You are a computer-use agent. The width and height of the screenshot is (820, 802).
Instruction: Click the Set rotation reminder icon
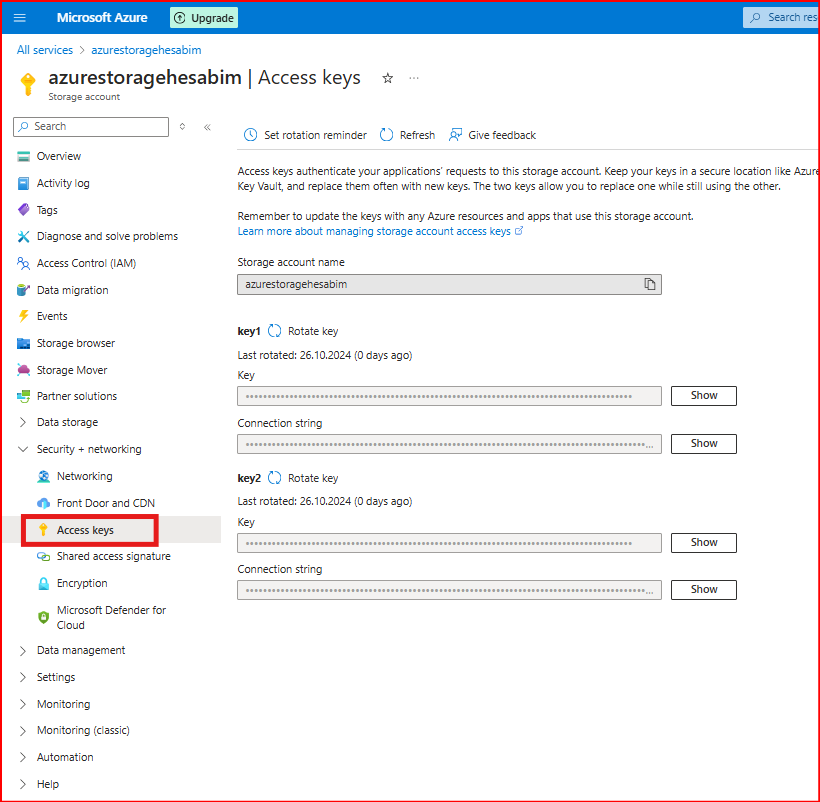point(250,135)
